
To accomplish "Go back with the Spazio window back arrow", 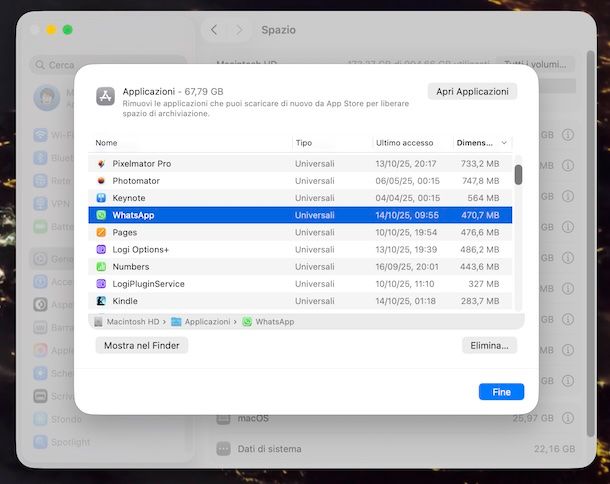I will pos(214,30).
